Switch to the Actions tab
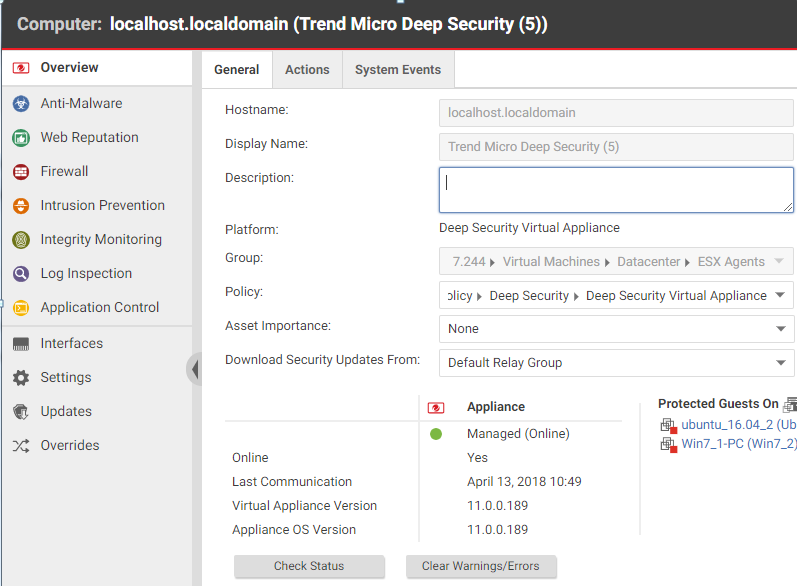 (x=307, y=70)
